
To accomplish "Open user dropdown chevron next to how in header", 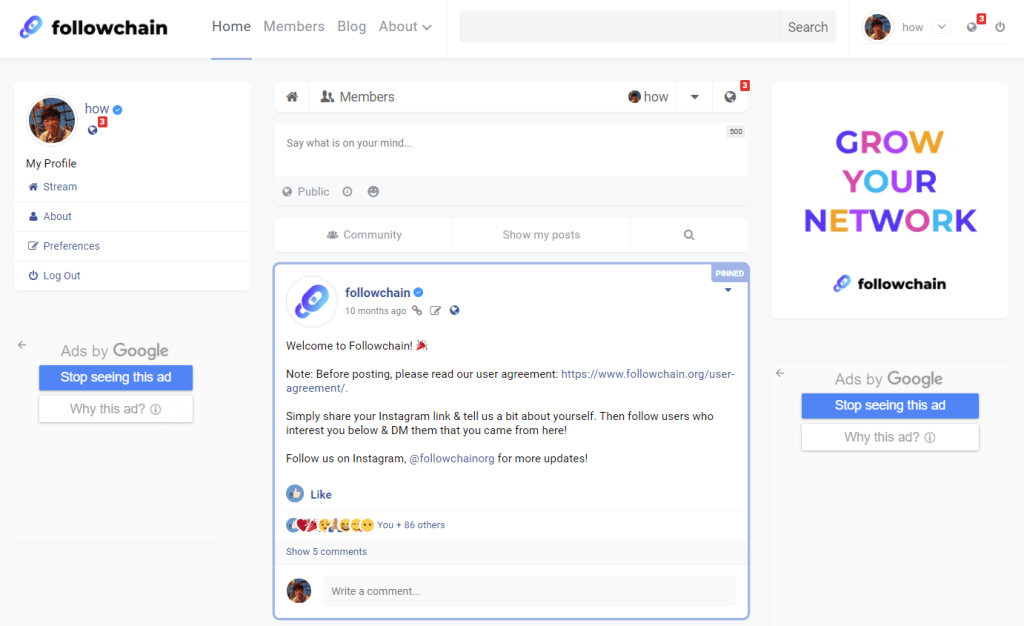I will click(941, 27).
